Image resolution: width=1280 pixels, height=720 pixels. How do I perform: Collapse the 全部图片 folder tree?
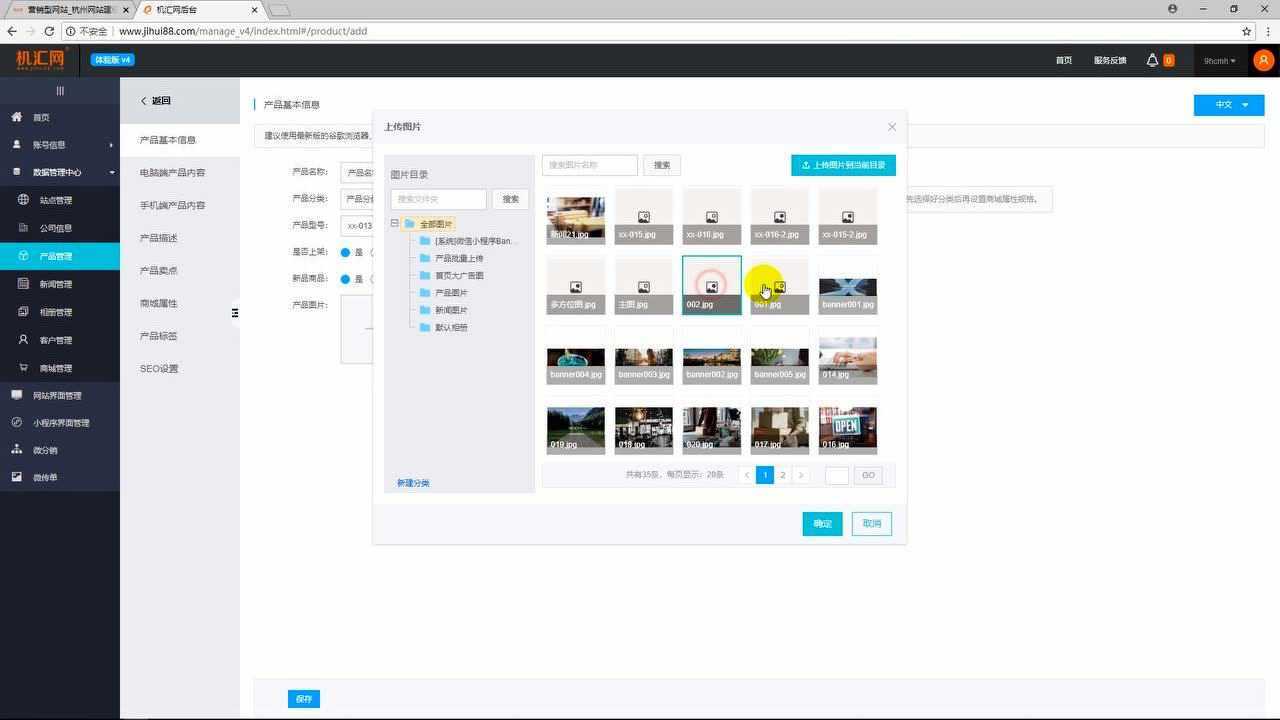point(395,224)
